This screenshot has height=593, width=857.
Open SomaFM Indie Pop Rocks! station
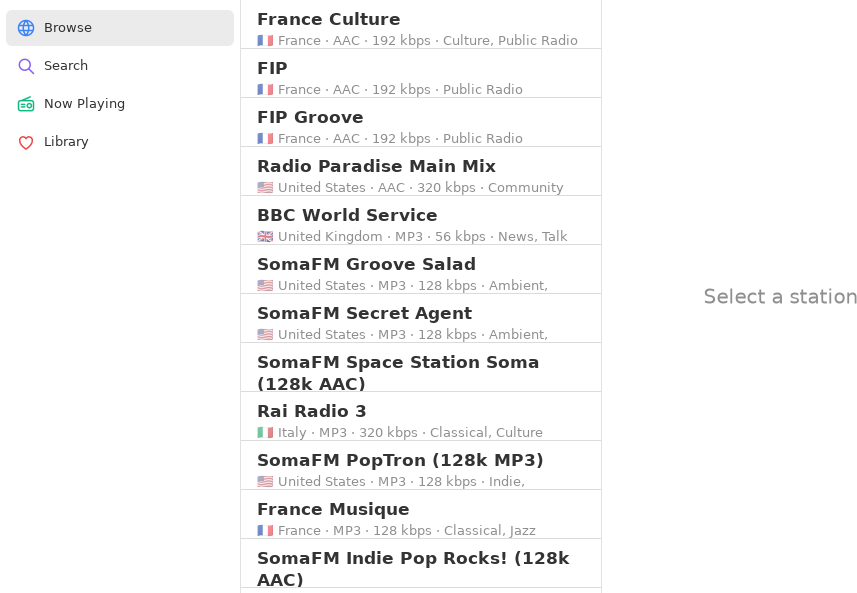pos(421,563)
